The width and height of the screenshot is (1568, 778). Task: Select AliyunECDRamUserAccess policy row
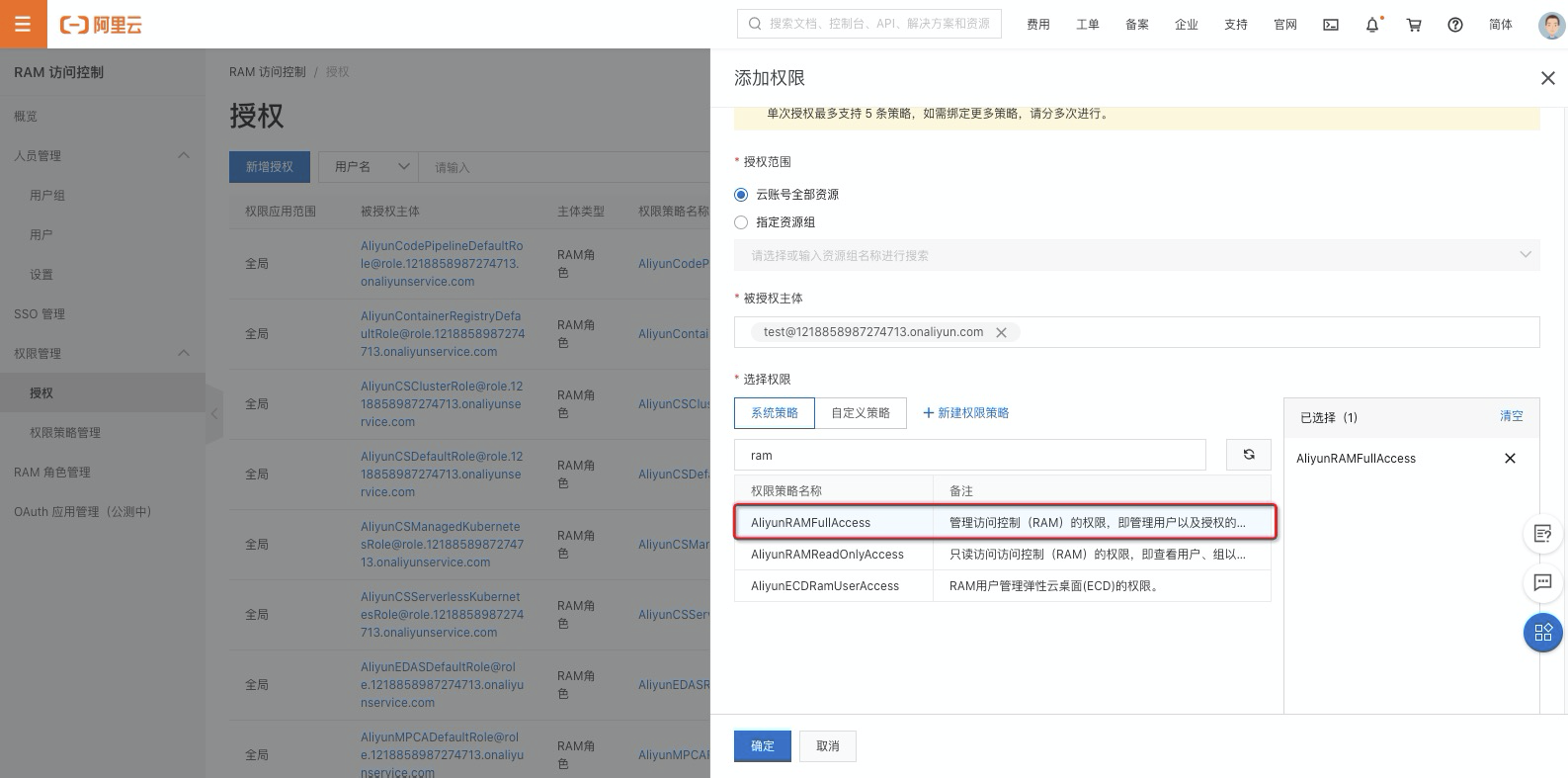click(1003, 585)
